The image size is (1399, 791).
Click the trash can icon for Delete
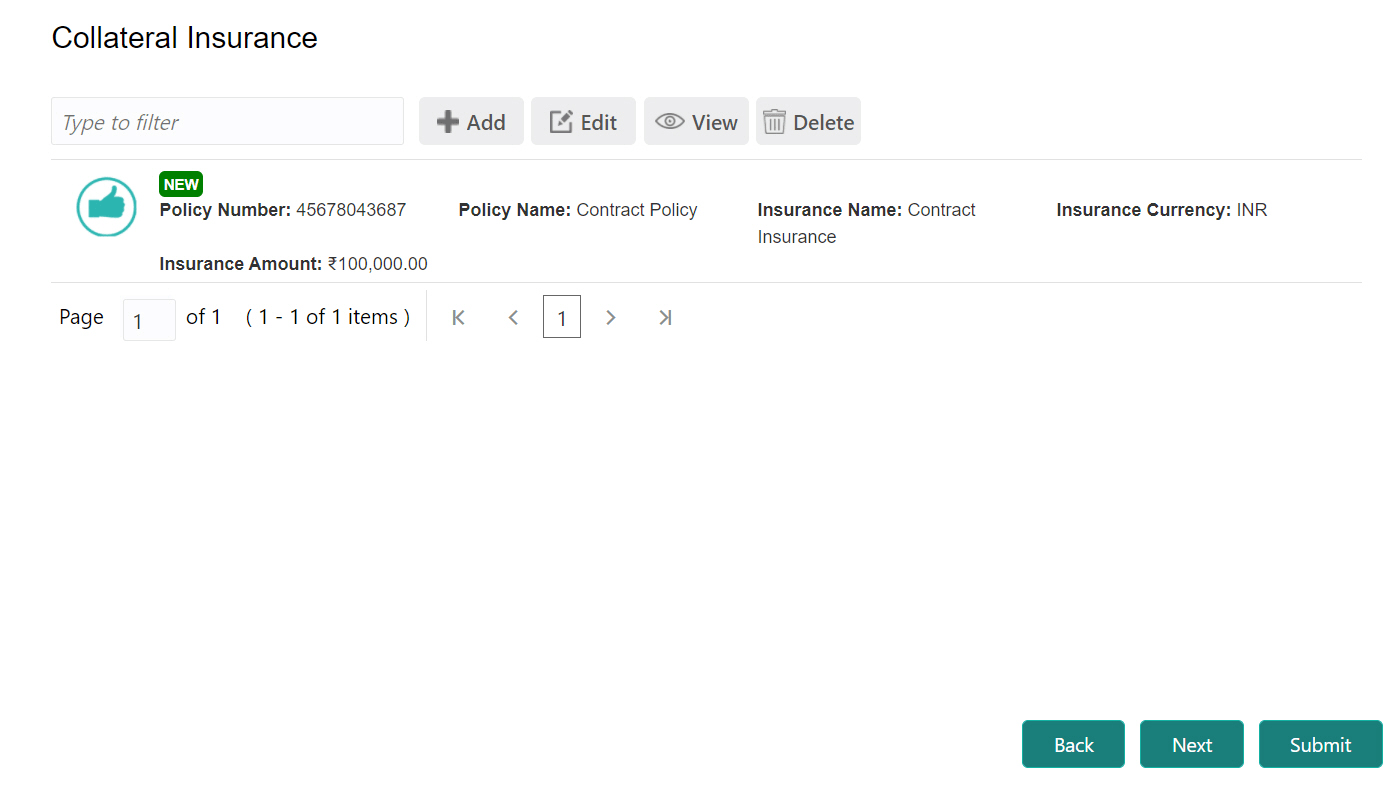[774, 121]
